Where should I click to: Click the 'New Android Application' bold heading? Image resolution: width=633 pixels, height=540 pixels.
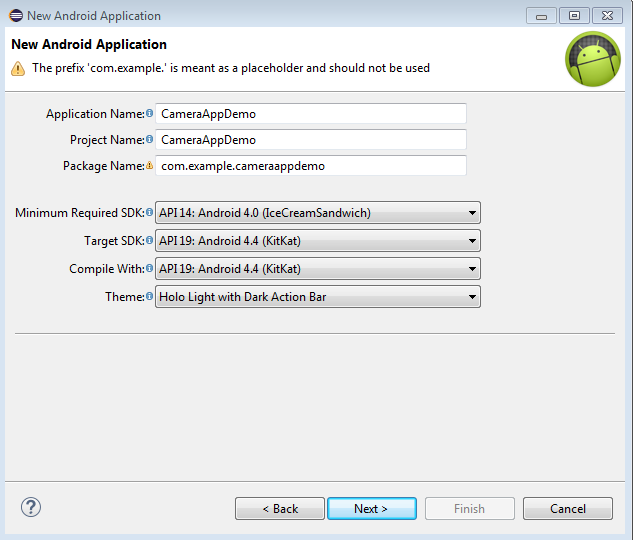click(x=89, y=44)
